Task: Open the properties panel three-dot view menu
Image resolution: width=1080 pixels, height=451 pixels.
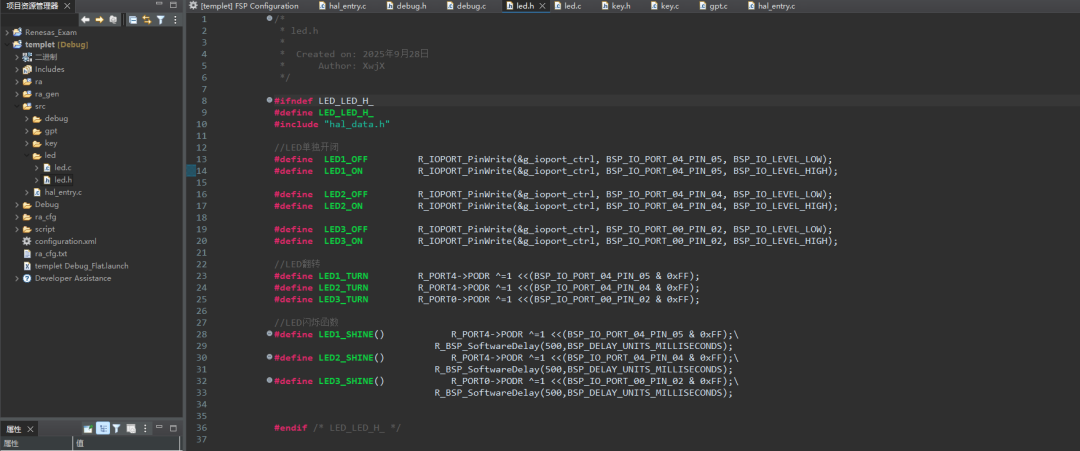Action: 146,428
